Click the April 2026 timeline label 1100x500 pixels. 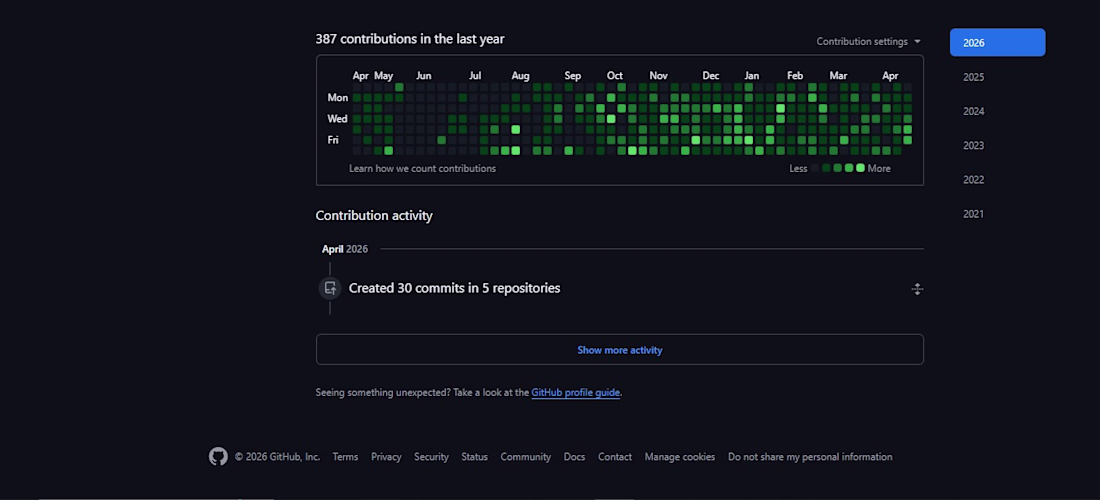click(344, 249)
